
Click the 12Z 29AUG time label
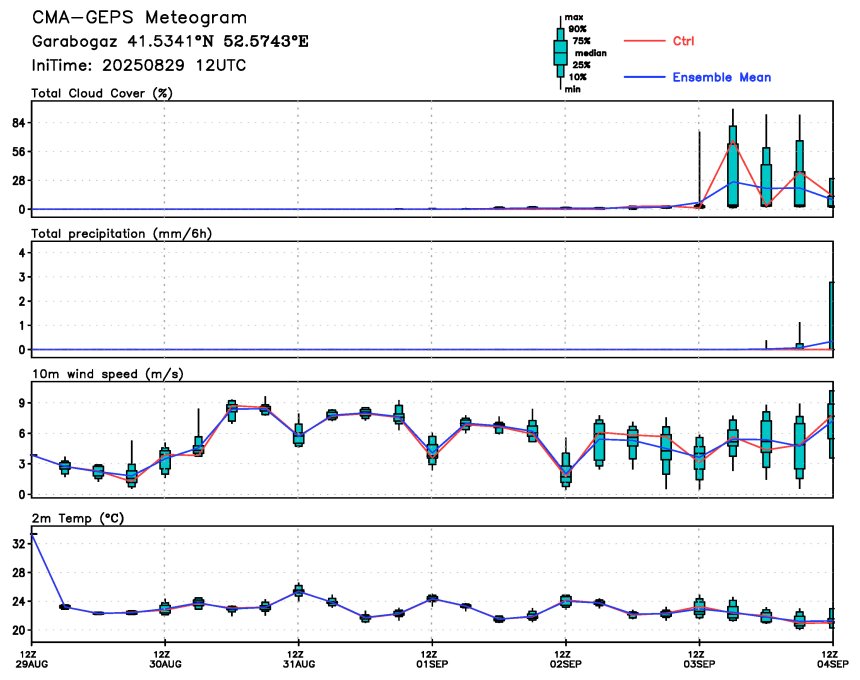tap(33, 659)
